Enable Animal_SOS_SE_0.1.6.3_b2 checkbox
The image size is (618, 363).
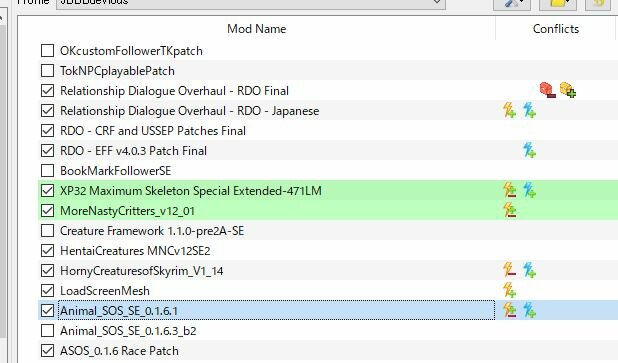[x=47, y=331]
